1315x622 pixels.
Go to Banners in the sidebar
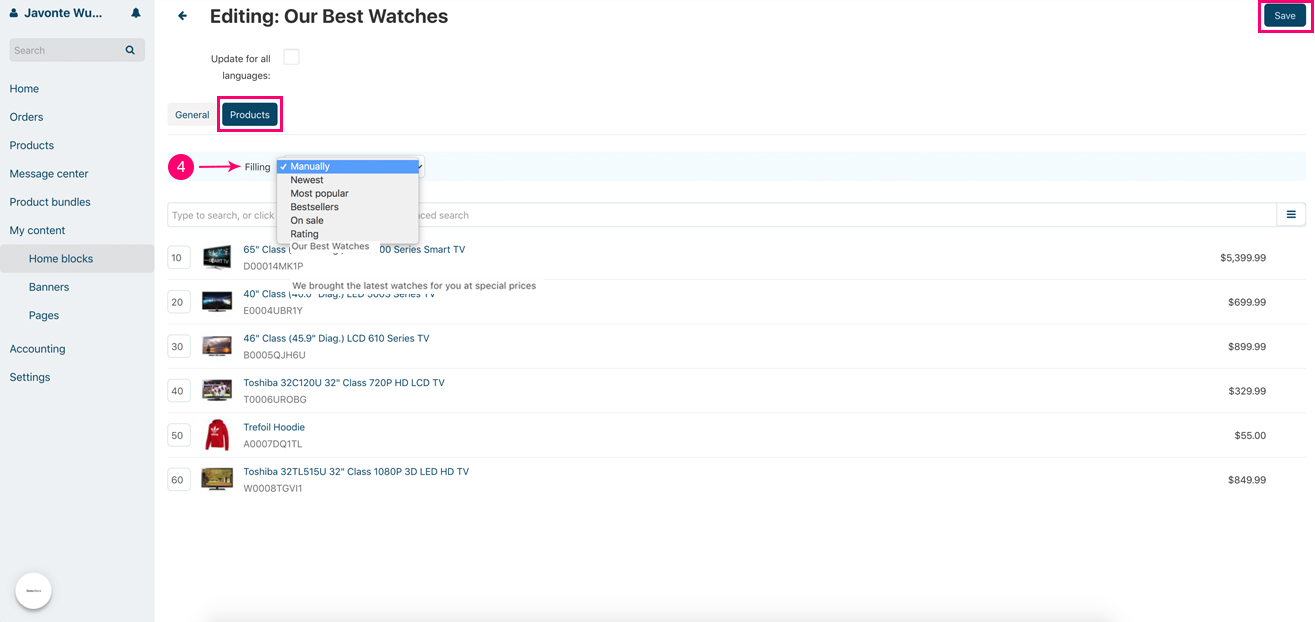[49, 287]
